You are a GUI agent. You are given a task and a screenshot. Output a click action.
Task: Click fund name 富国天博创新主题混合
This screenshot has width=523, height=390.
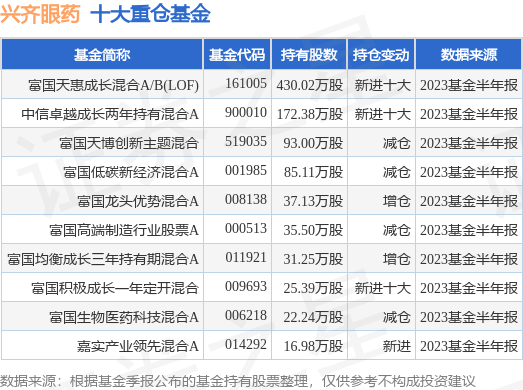129,143
